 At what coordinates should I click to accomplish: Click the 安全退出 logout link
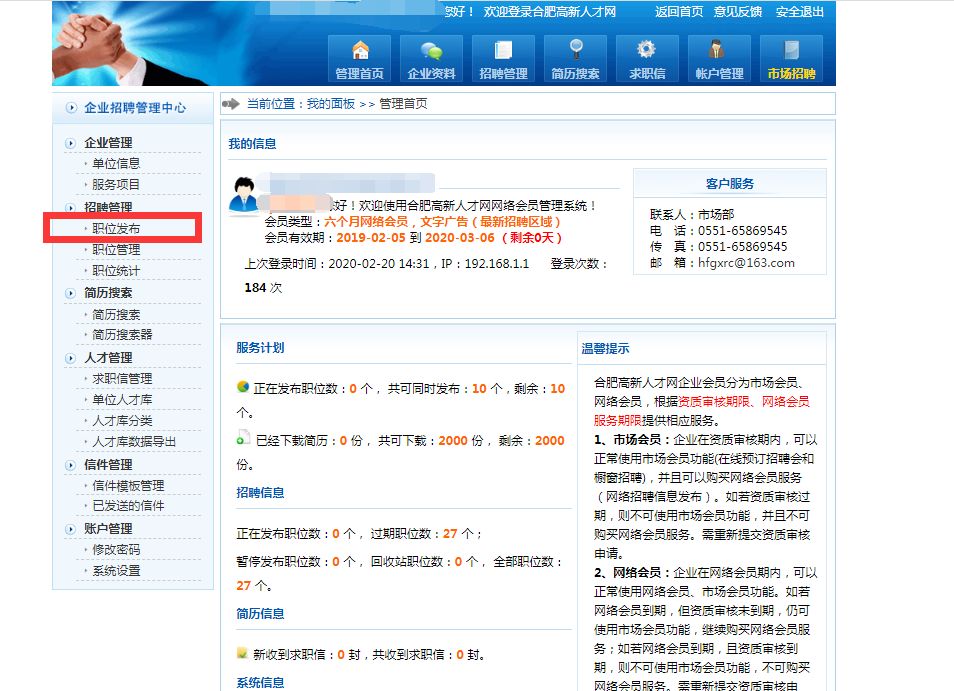pos(800,12)
